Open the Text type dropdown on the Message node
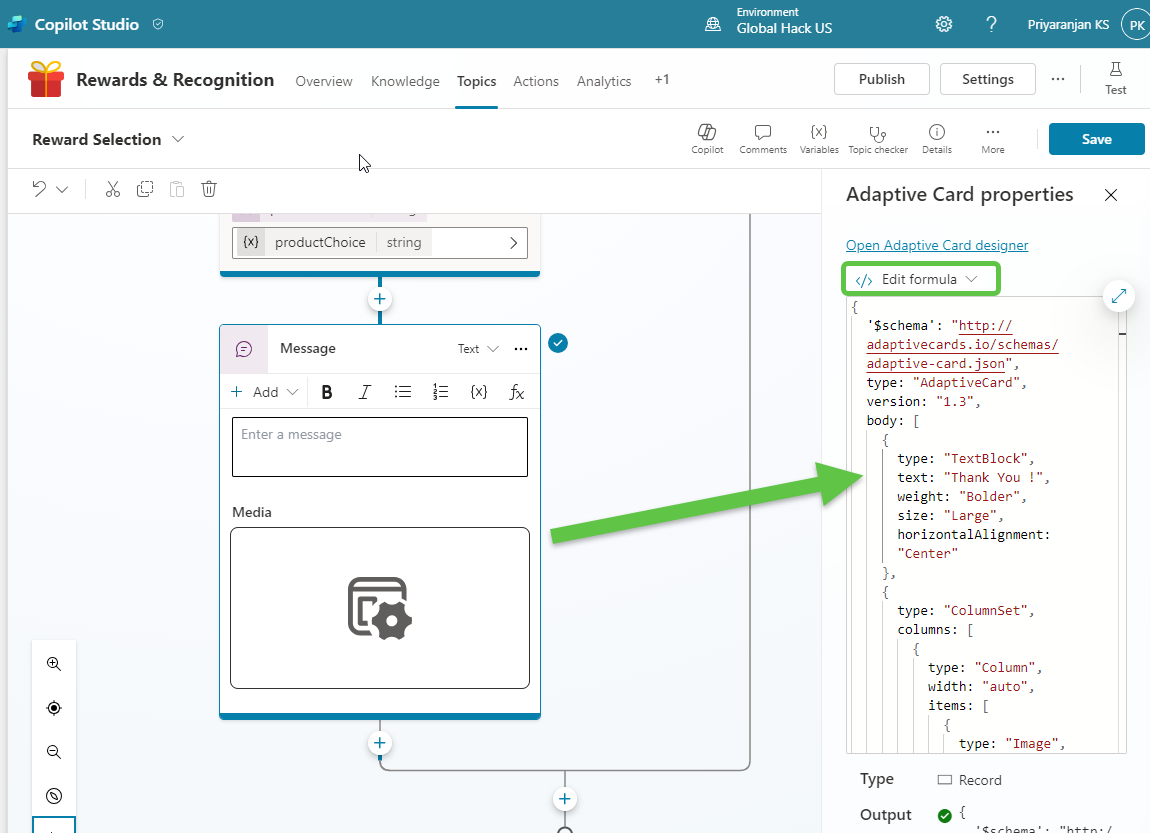The width and height of the screenshot is (1150, 833). point(478,348)
